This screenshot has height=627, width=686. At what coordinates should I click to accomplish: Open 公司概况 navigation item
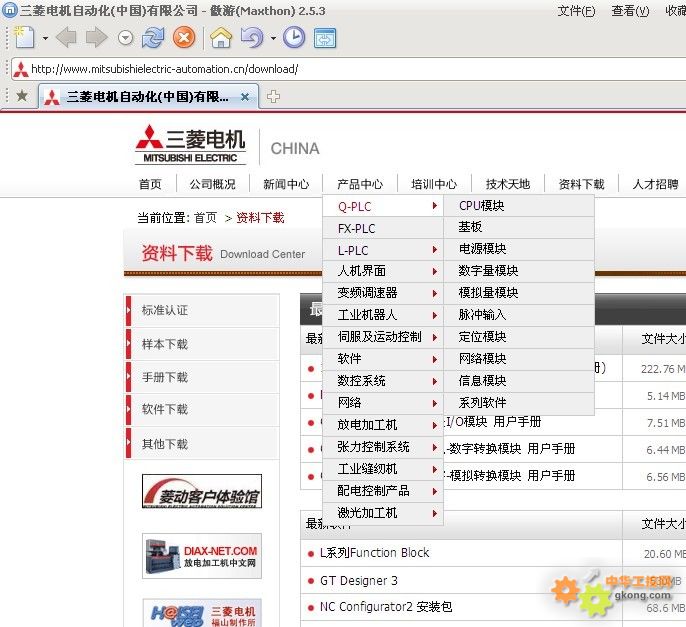[213, 184]
